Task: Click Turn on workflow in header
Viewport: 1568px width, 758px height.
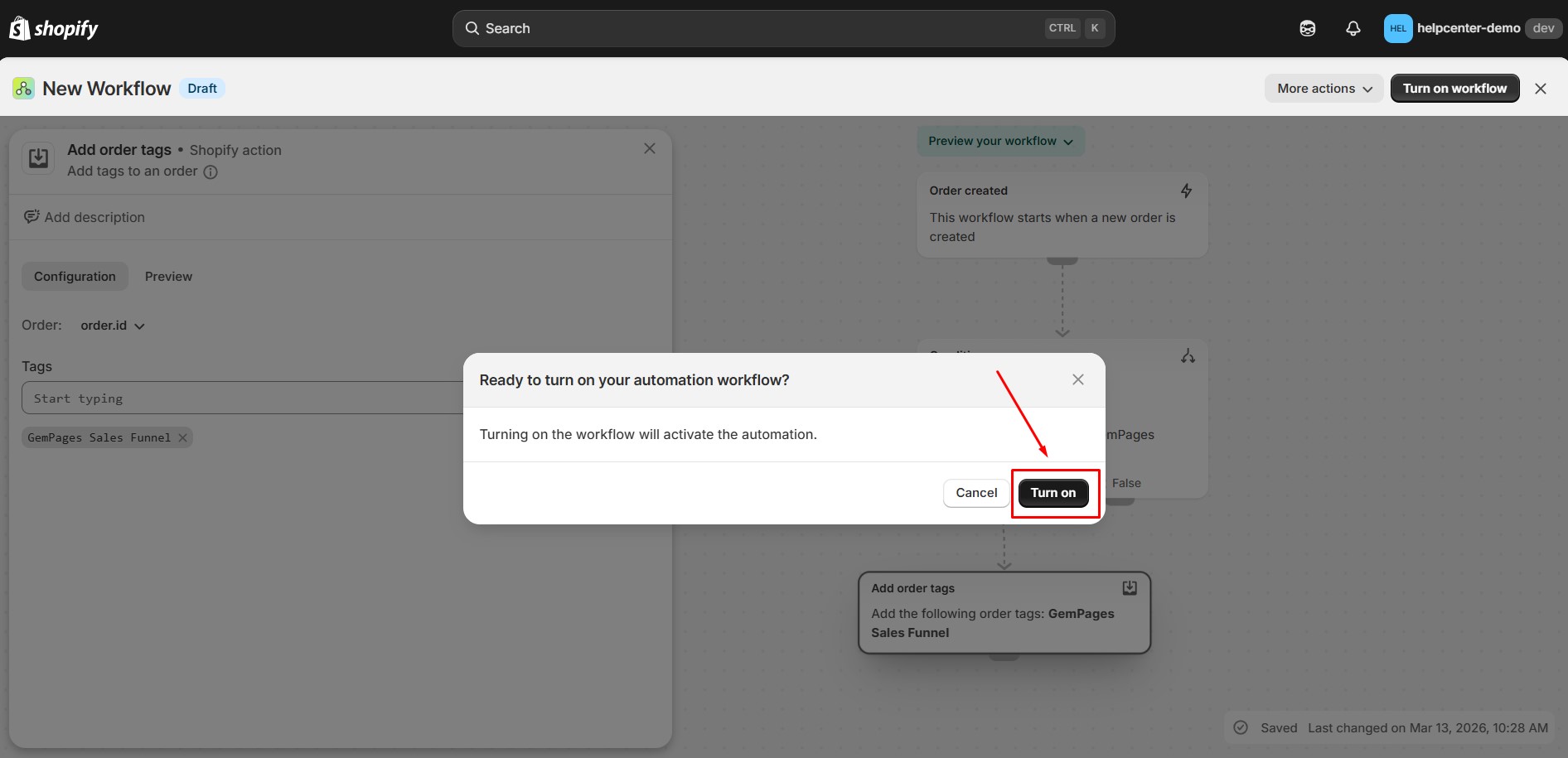Action: (x=1454, y=89)
